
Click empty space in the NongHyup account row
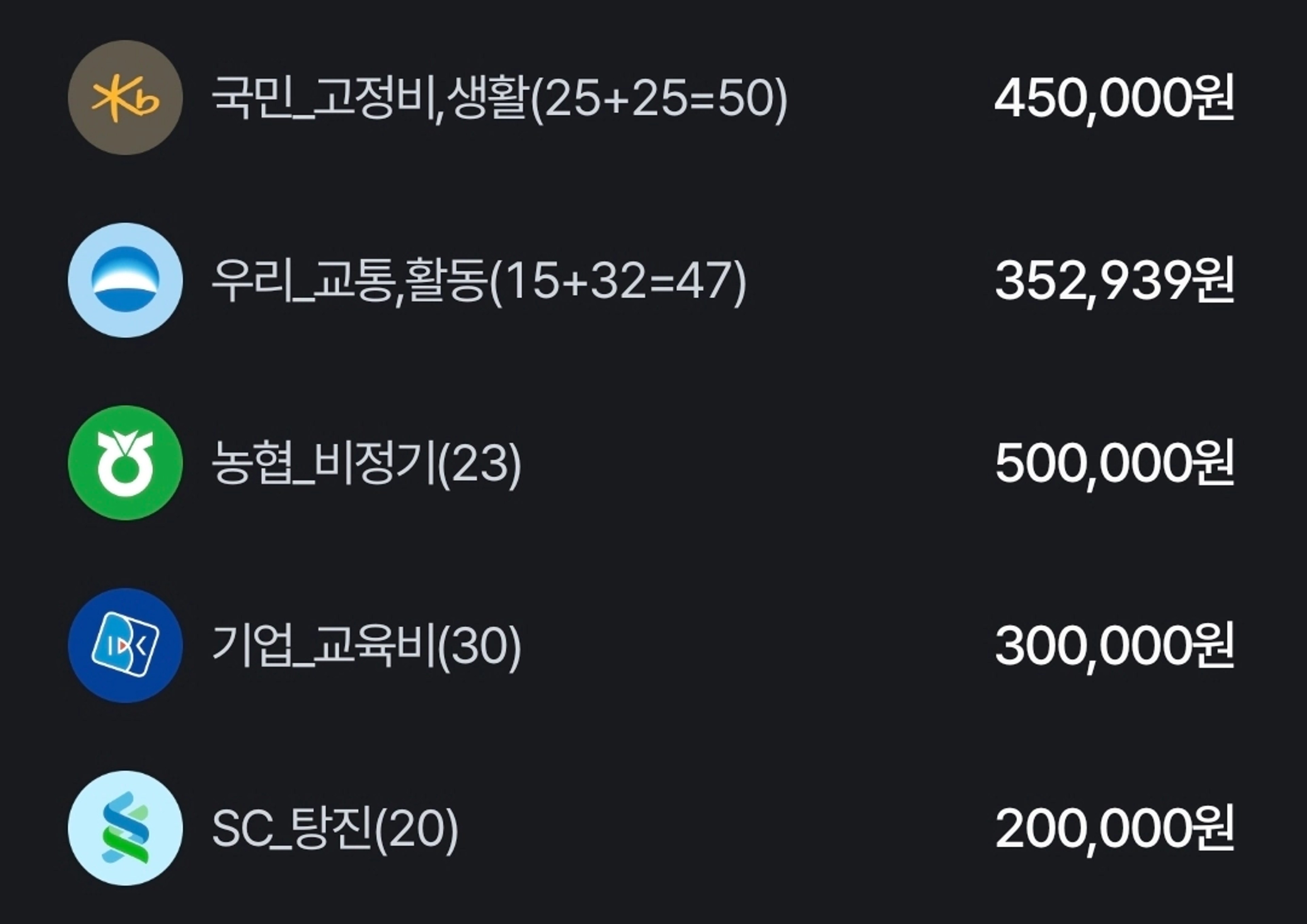pos(757,463)
